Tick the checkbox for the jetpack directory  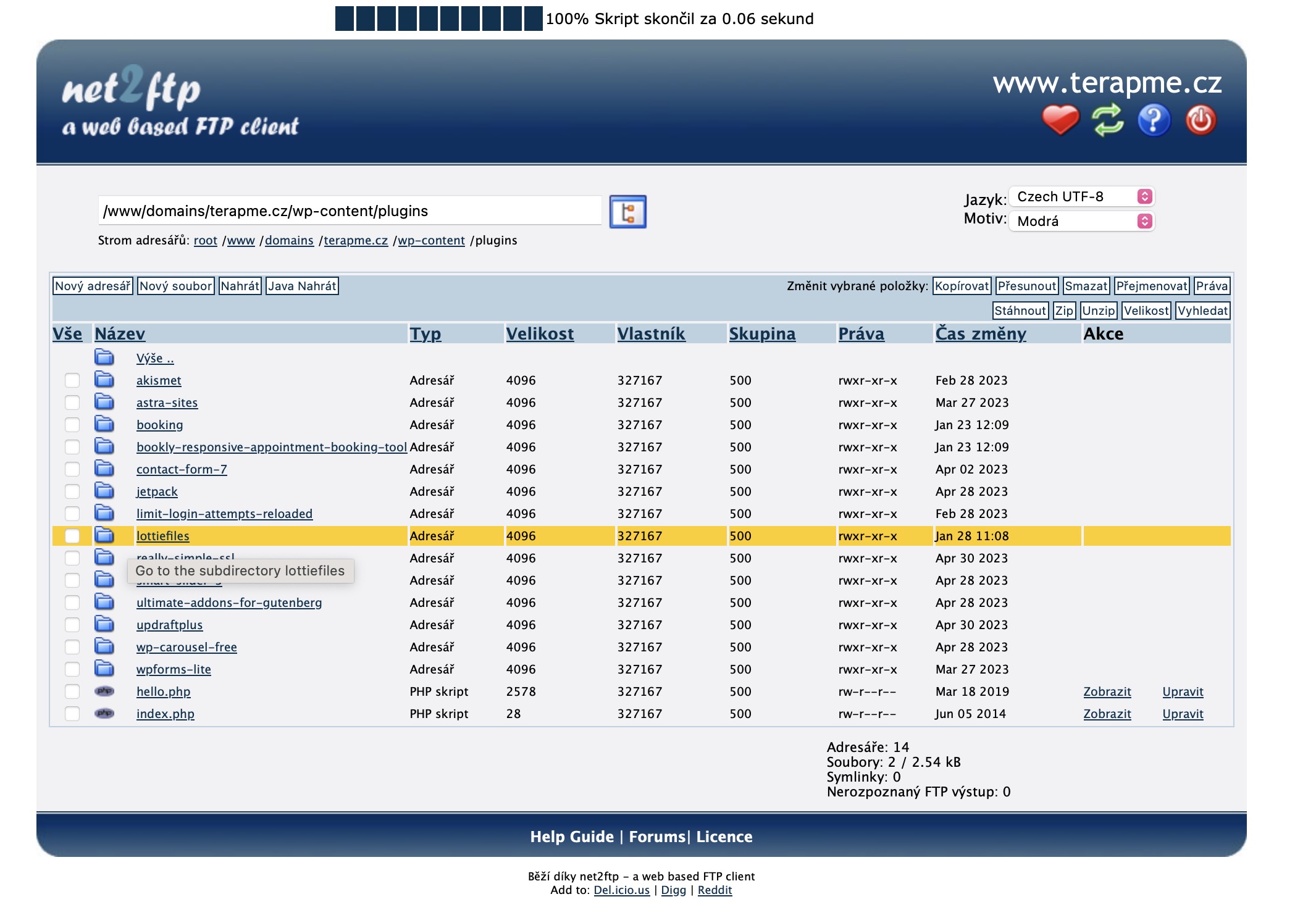coord(72,491)
